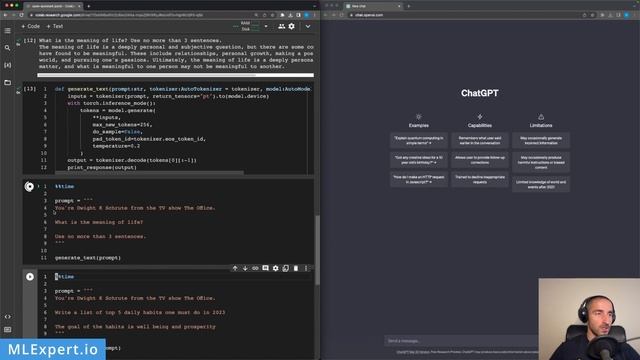Copy link to the selected cell
This screenshot has width=640, height=360.
[x=255, y=268]
